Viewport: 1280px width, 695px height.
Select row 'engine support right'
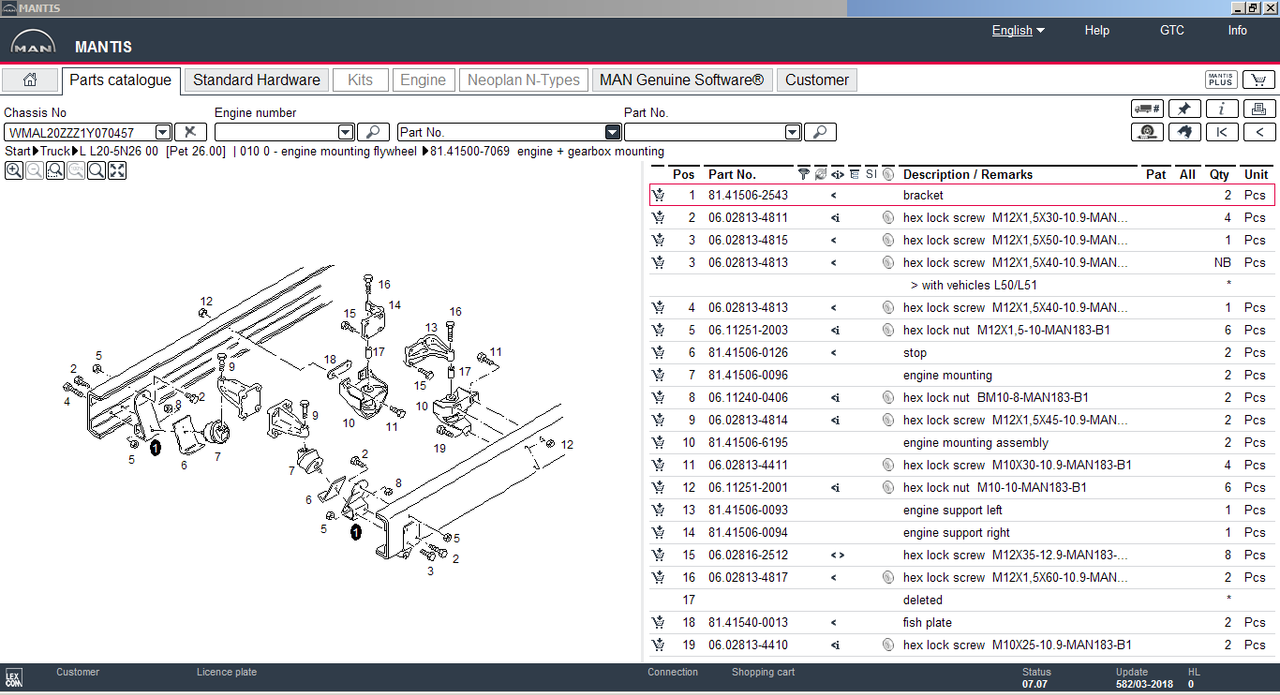tap(962, 533)
